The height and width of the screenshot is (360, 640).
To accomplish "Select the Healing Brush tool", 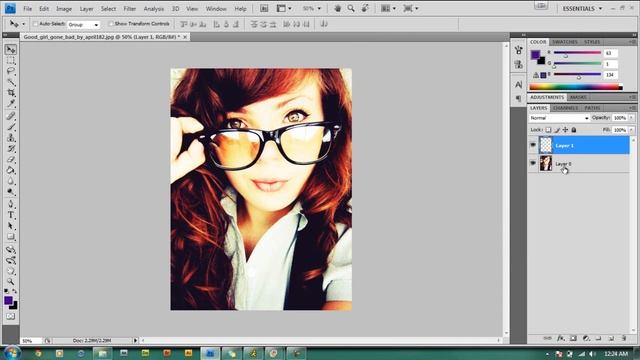I will [x=11, y=116].
